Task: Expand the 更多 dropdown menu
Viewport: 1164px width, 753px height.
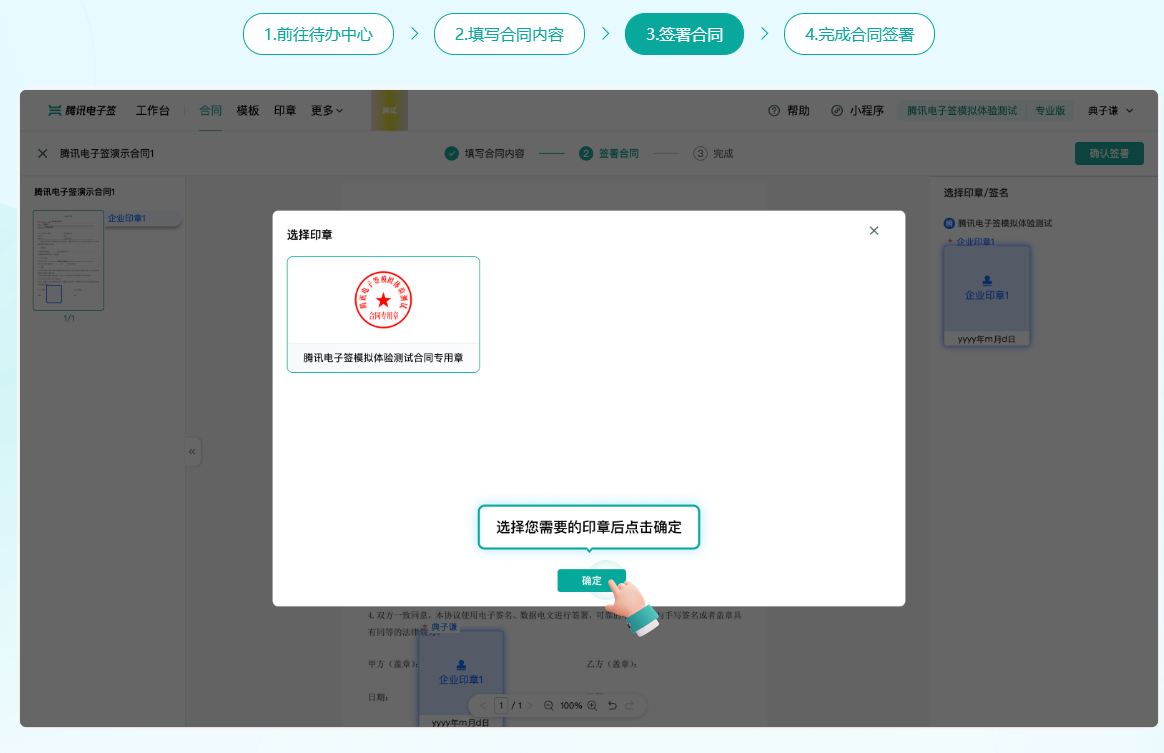Action: point(325,110)
